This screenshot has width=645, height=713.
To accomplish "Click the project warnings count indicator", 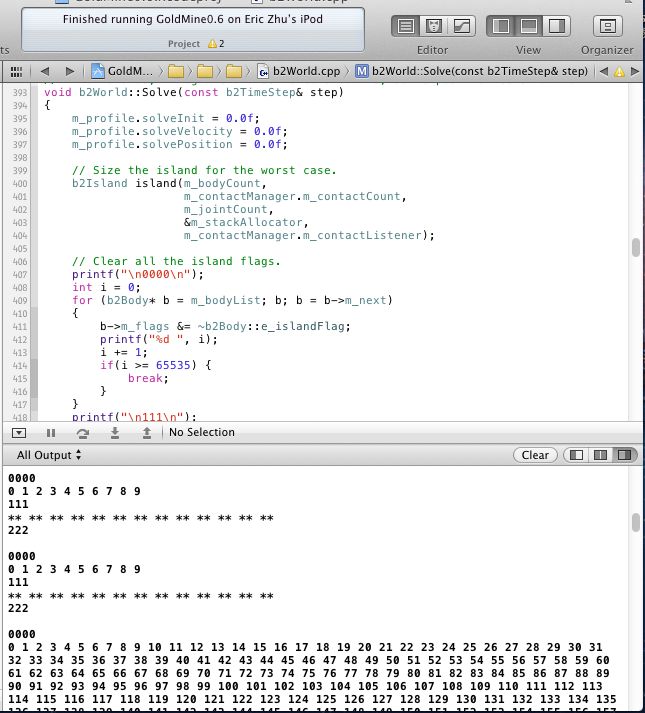I will pyautogui.click(x=216, y=44).
